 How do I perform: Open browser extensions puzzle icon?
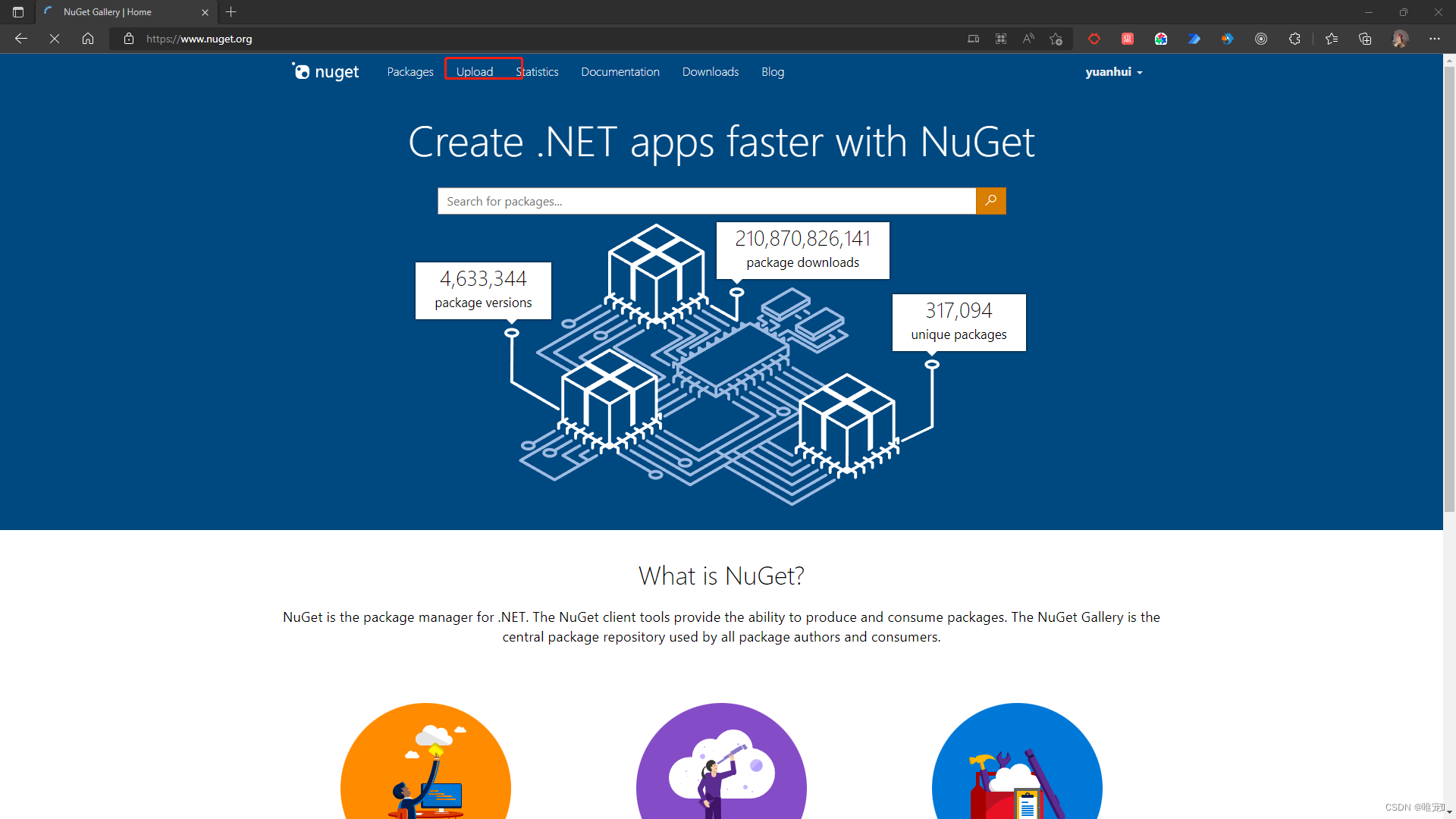tap(1294, 39)
